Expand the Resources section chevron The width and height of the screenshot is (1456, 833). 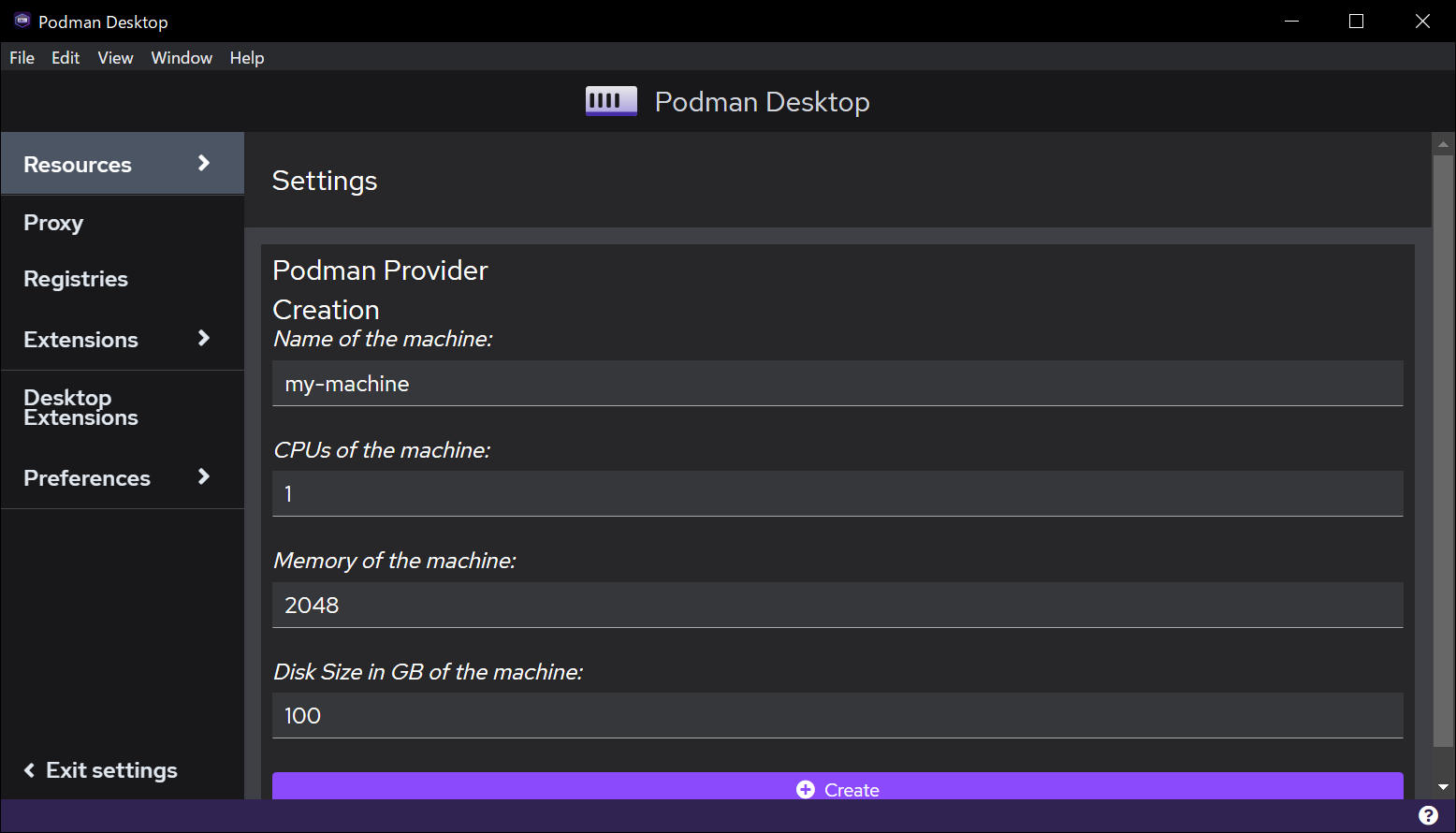(204, 164)
